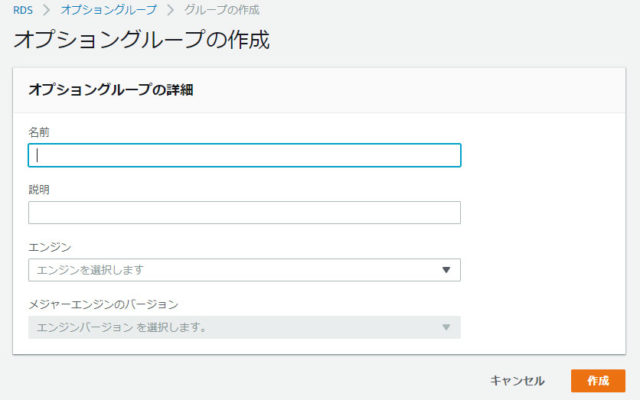The image size is (640, 400).
Task: Click the breadcrumb chevron after オプショングループ
Action: [x=171, y=10]
